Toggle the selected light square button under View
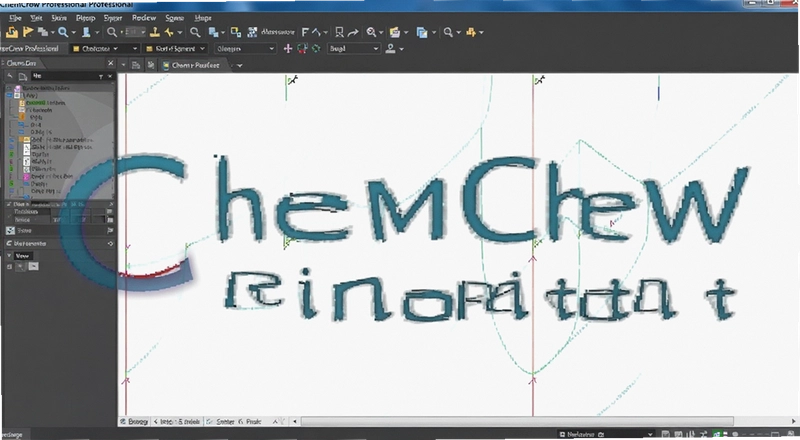This screenshot has height=440, width=800. coord(33,266)
